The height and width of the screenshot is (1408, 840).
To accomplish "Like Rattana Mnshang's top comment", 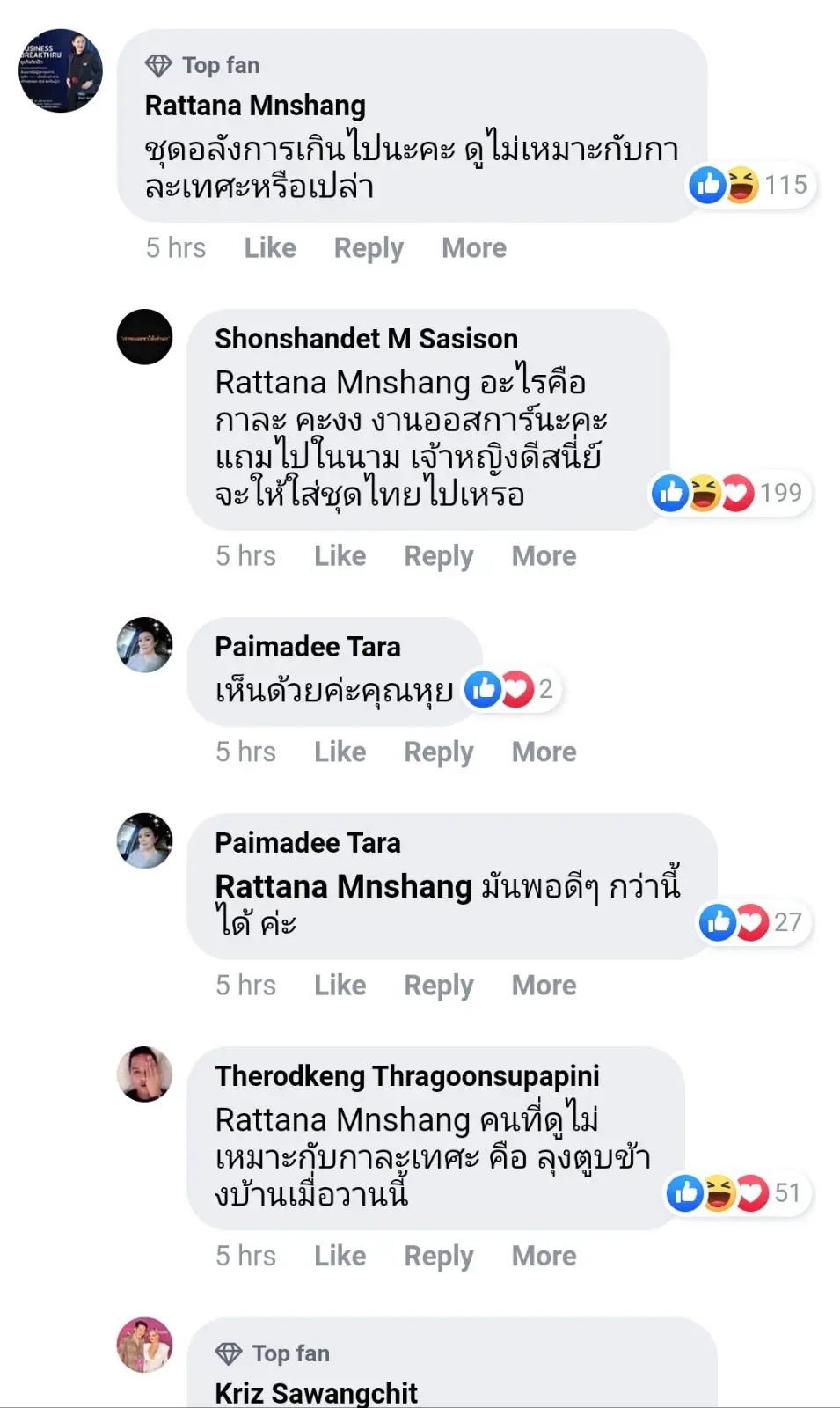I will pyautogui.click(x=270, y=248).
